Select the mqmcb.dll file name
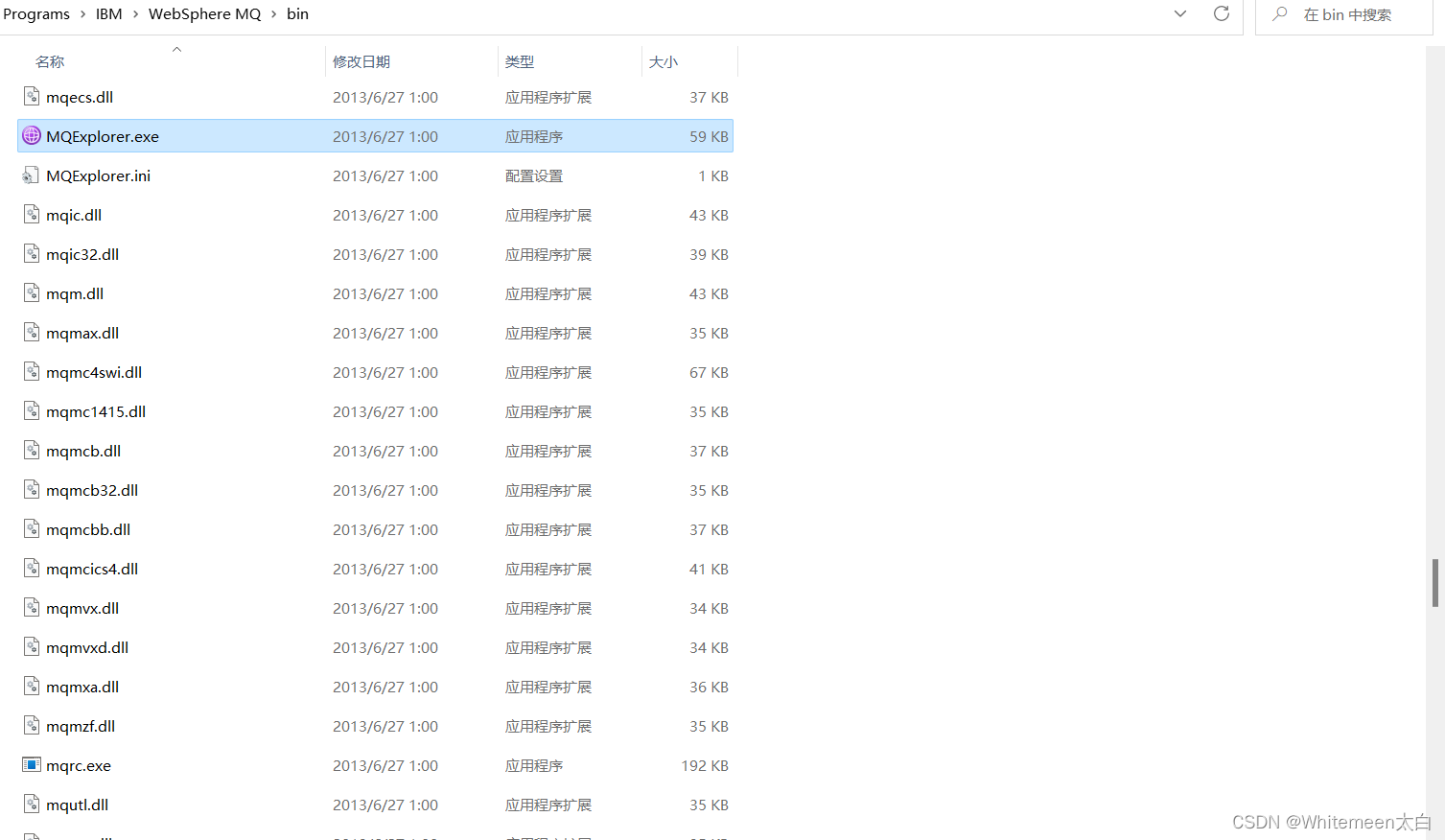 click(x=83, y=451)
